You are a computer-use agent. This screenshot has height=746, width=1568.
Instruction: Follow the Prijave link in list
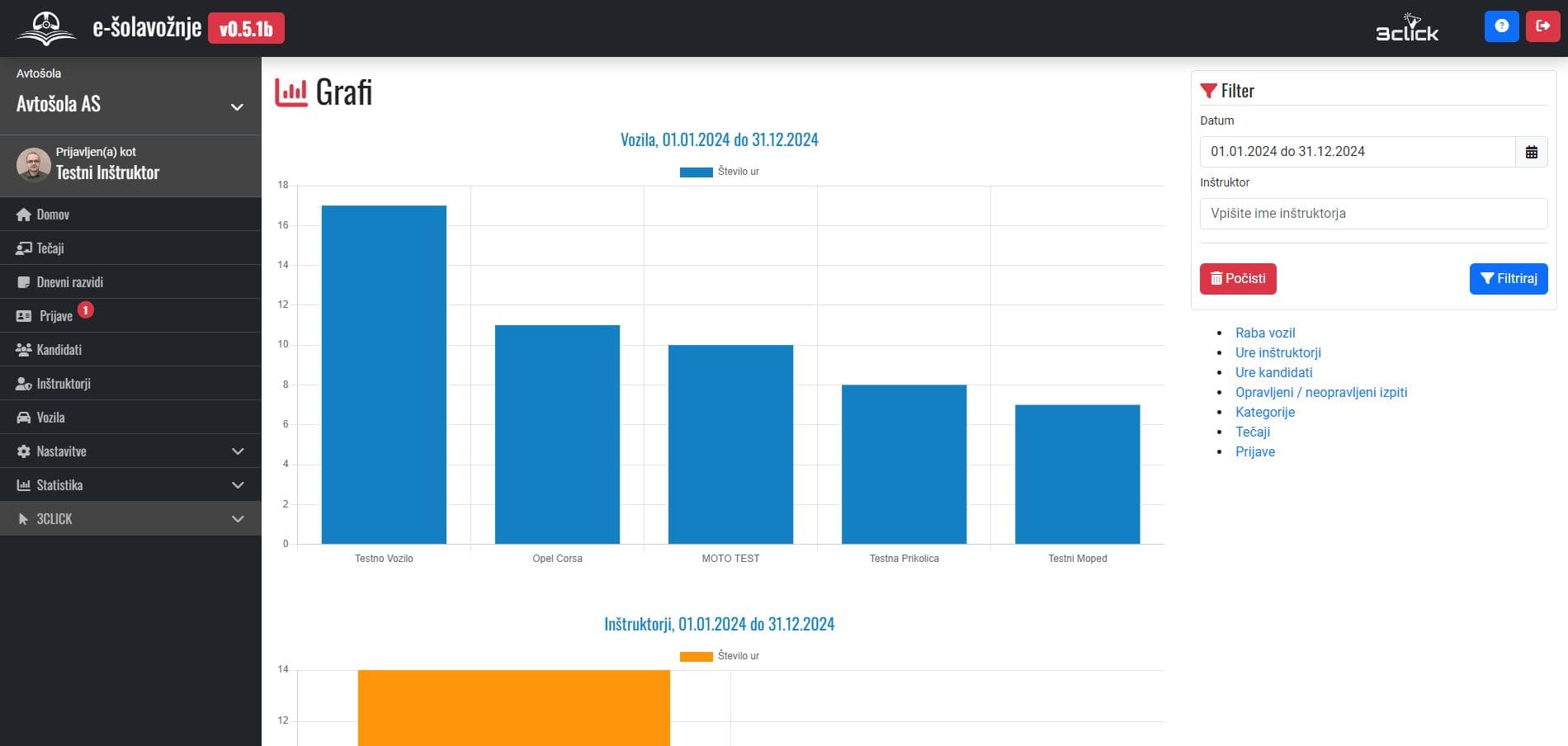(1255, 451)
